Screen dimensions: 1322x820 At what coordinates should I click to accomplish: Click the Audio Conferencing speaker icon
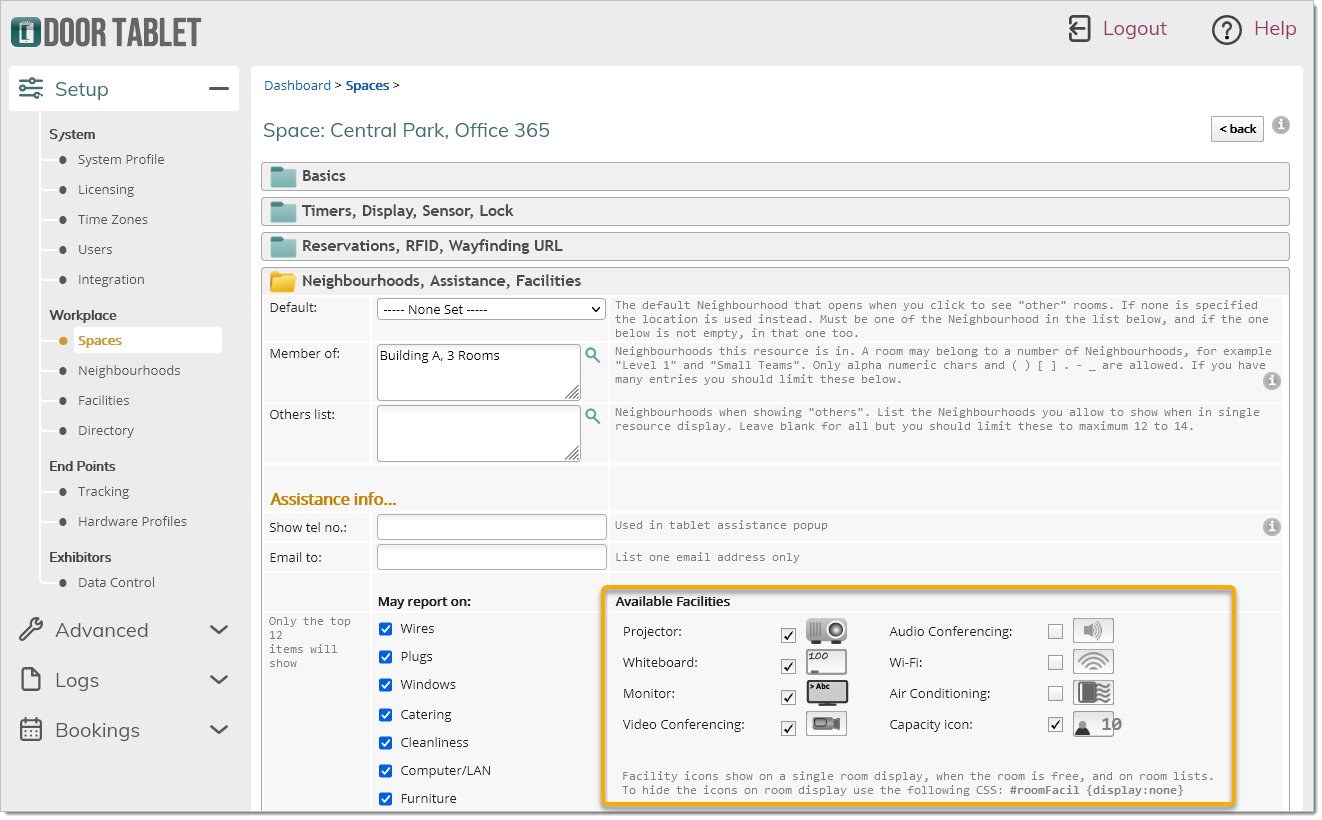pos(1093,631)
